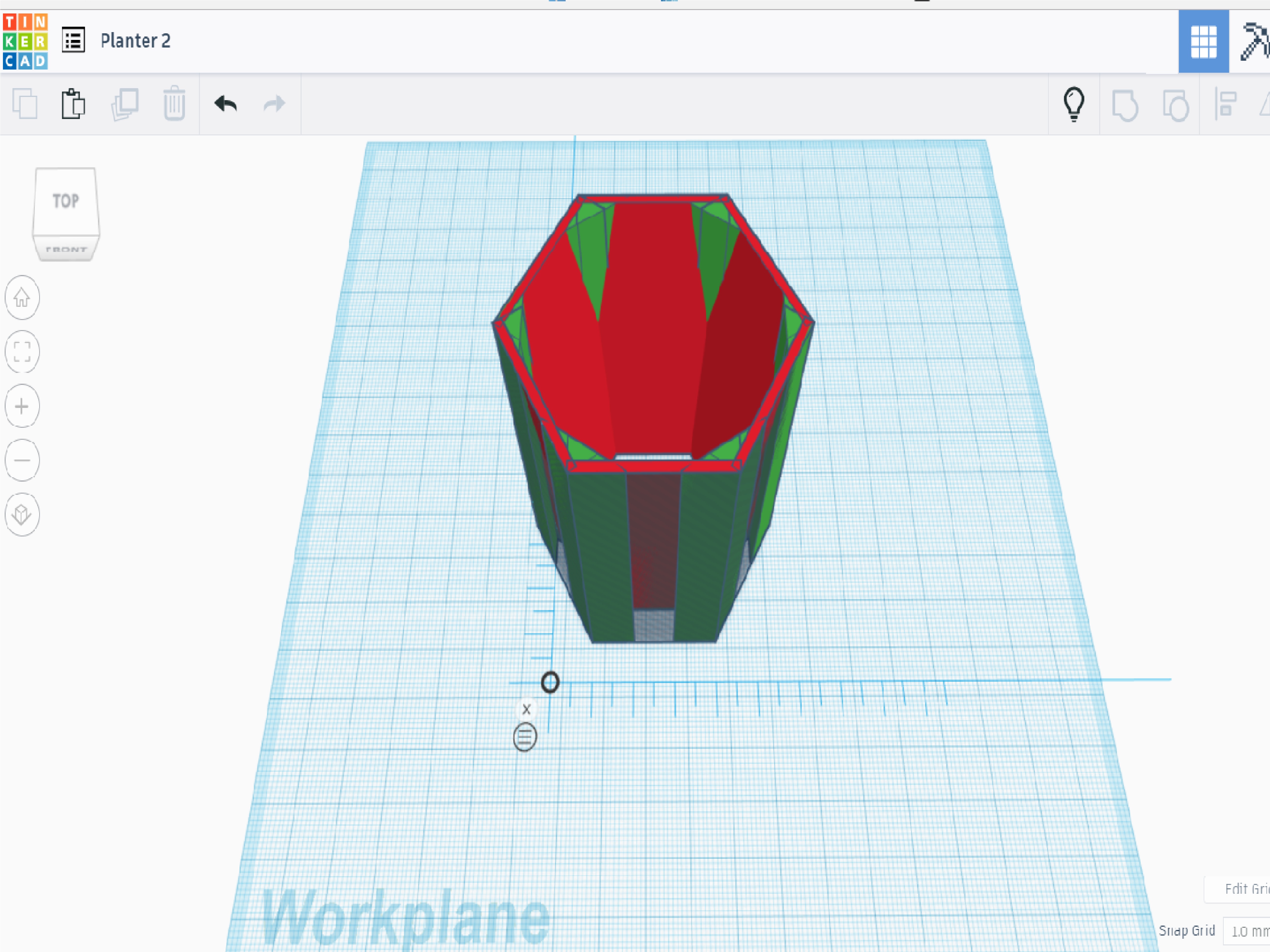Image resolution: width=1270 pixels, height=952 pixels.
Task: Select the red and green planter model
Action: click(653, 419)
